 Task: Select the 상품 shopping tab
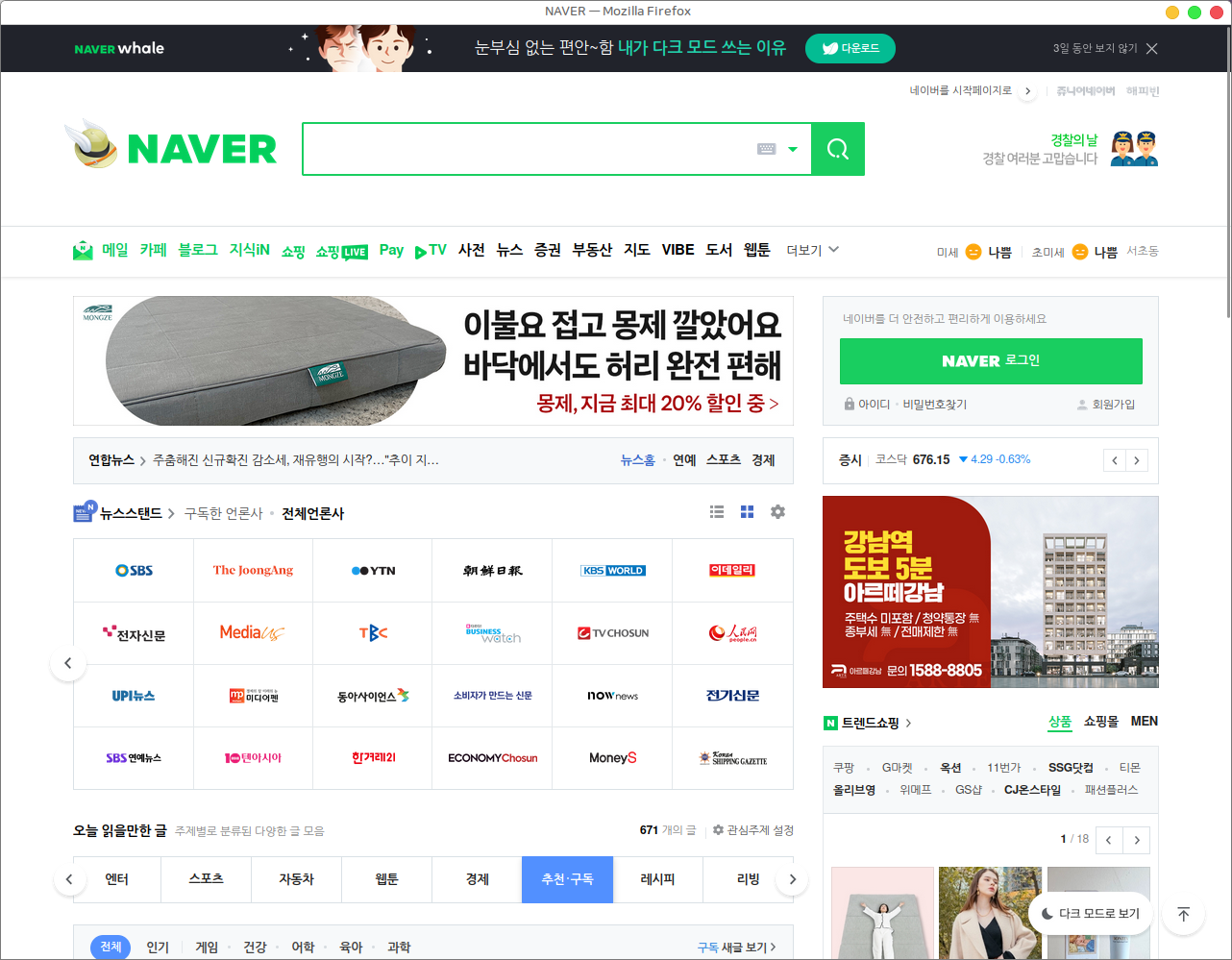(1060, 722)
